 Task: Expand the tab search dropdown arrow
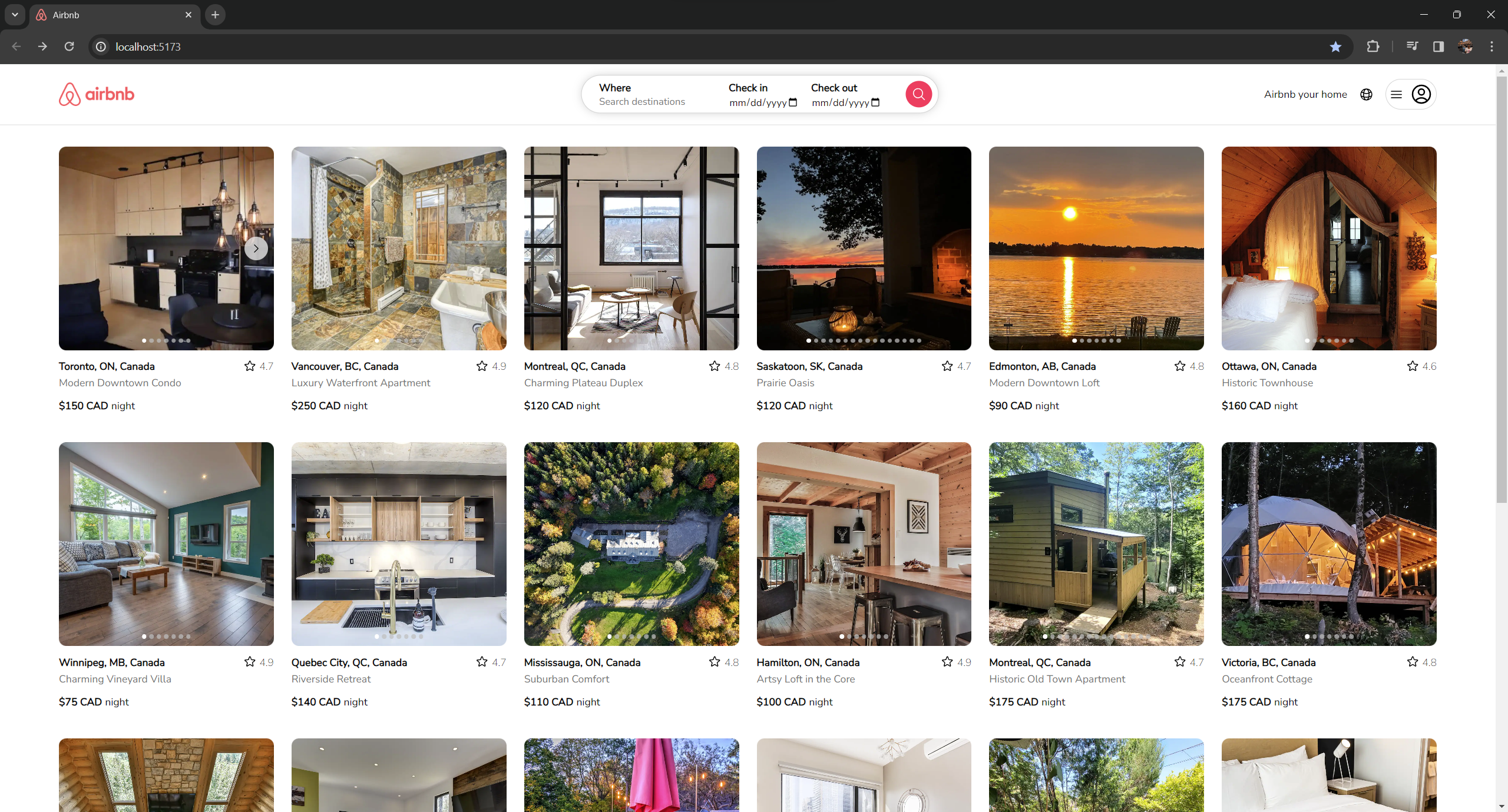(x=15, y=15)
